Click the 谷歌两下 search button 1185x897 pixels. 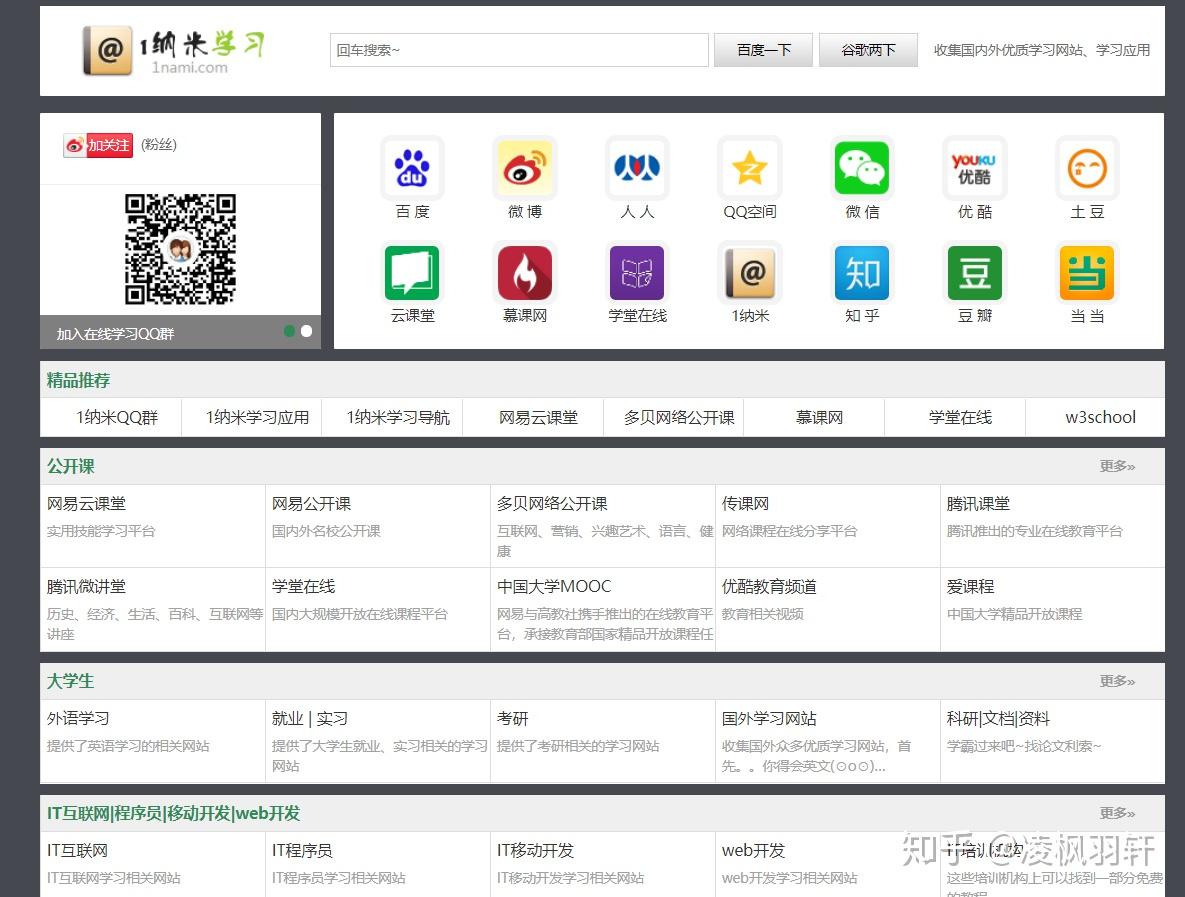[868, 50]
